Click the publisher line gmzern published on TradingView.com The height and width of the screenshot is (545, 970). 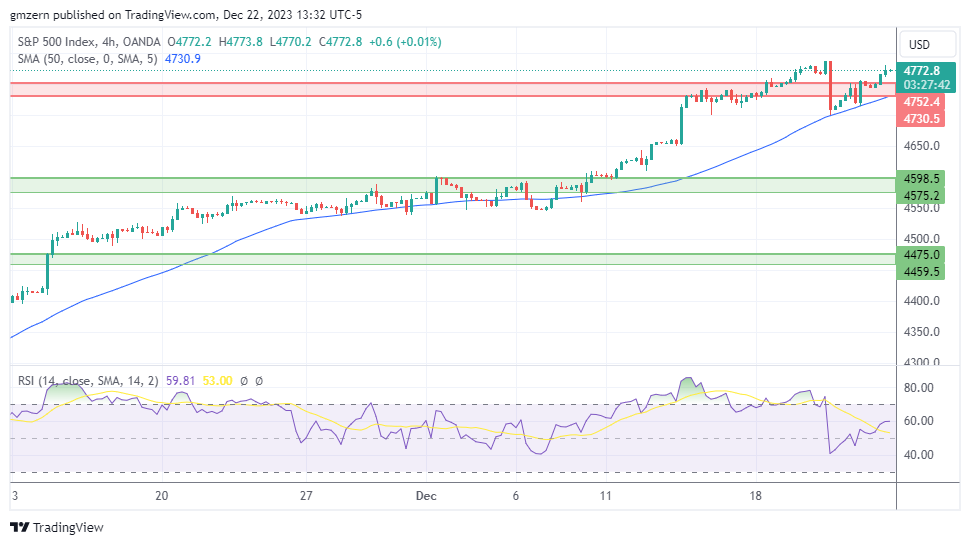click(186, 14)
